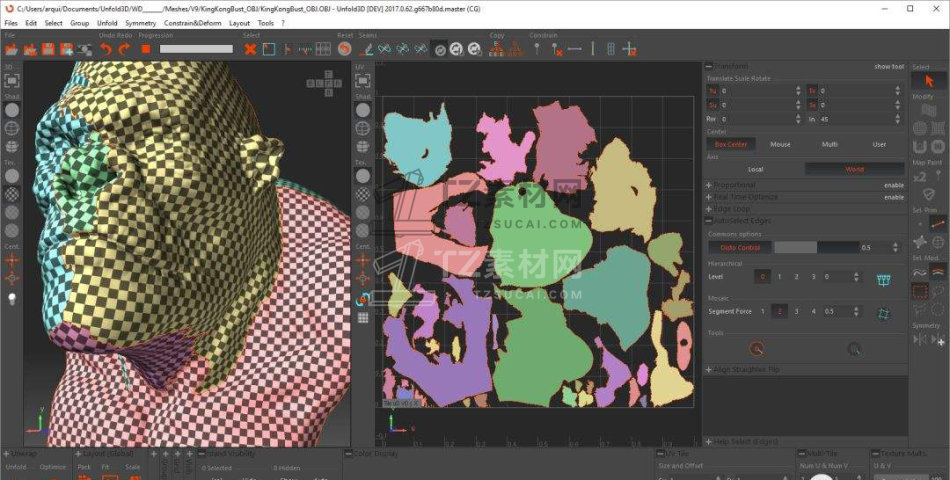The width and height of the screenshot is (950, 480).
Task: Open the Symmetry menu
Action: click(140, 22)
